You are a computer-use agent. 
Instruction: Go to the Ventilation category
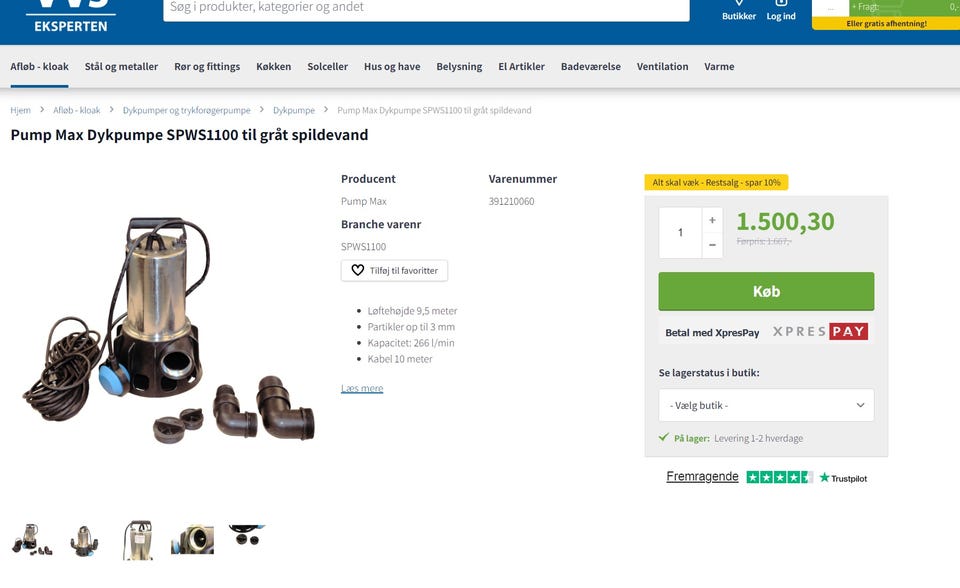point(662,67)
